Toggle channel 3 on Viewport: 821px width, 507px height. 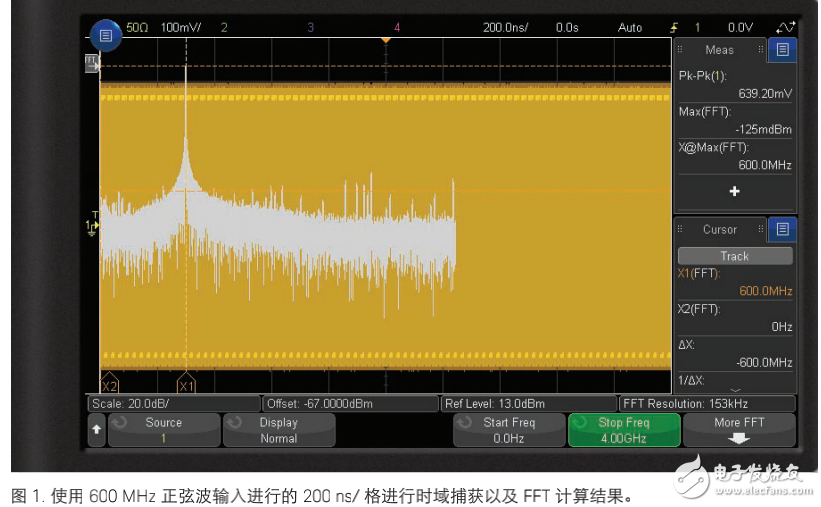[310, 27]
